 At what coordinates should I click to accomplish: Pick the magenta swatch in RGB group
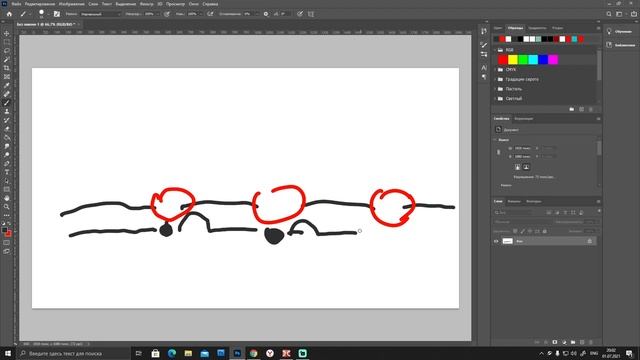(553, 60)
